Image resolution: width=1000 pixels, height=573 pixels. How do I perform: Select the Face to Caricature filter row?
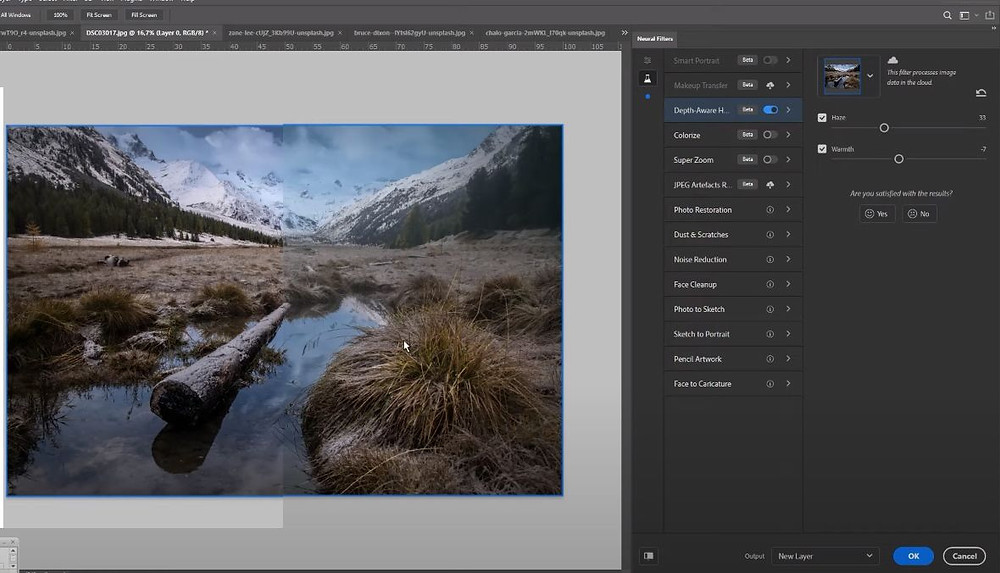pos(733,384)
